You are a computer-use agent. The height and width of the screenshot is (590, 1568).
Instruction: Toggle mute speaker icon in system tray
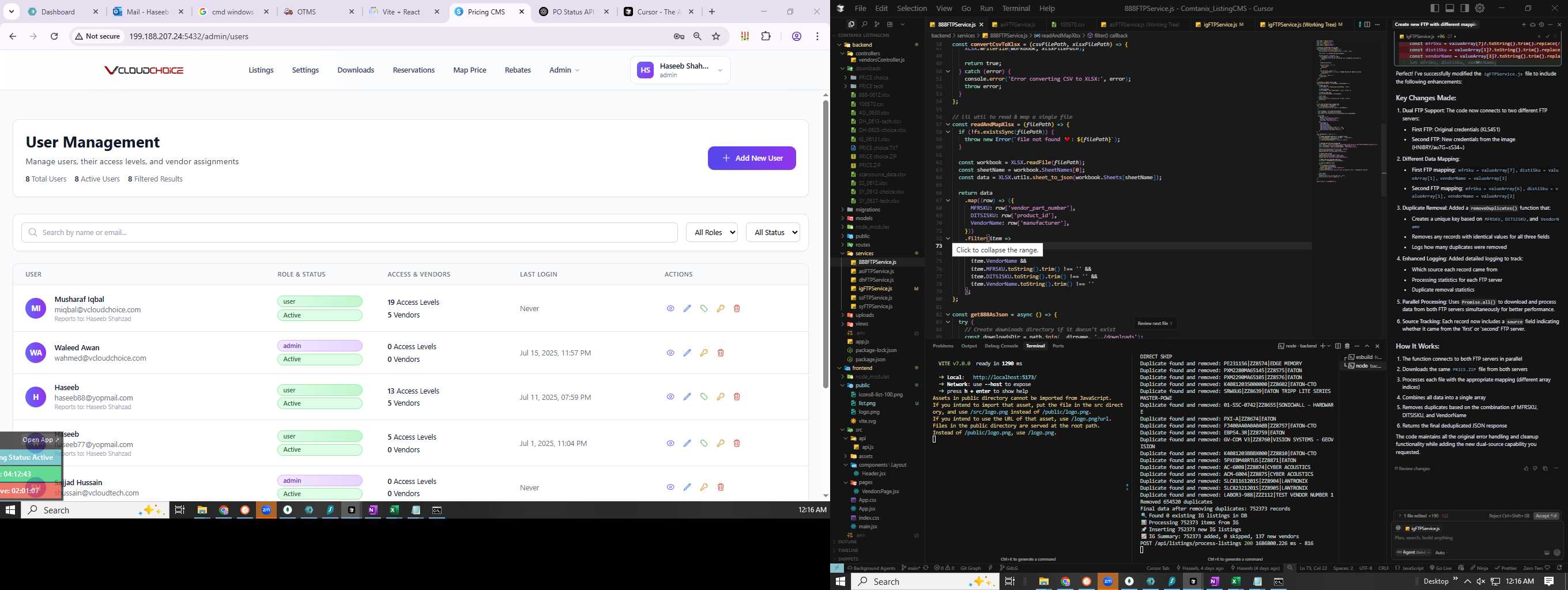pos(1481,581)
